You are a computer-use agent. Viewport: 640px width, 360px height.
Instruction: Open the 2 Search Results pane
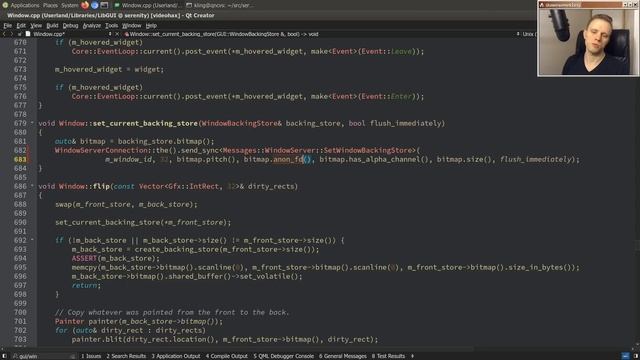click(x=126, y=356)
